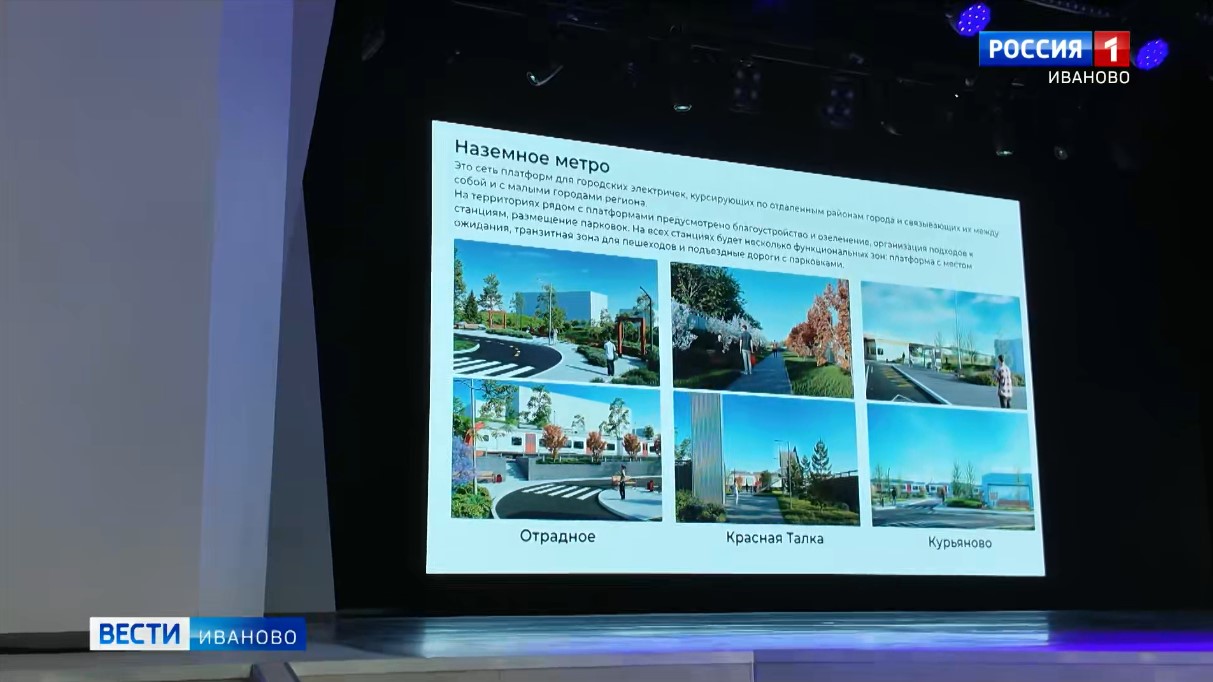The width and height of the screenshot is (1213, 682).
Task: Open the bottom Курьяново station image
Action: tap(950, 467)
